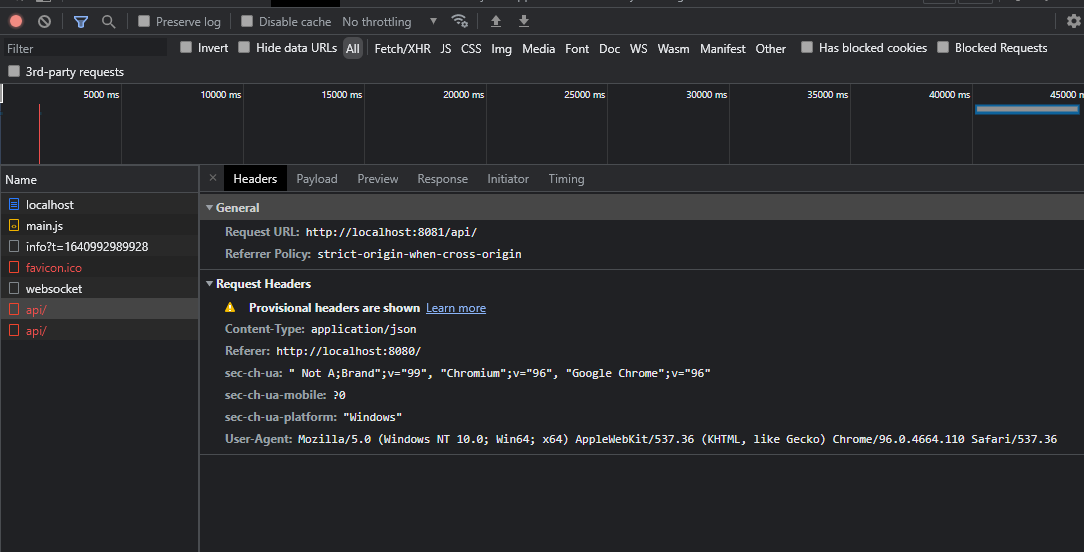This screenshot has width=1084, height=552.
Task: Select the All filter type
Action: point(353,48)
